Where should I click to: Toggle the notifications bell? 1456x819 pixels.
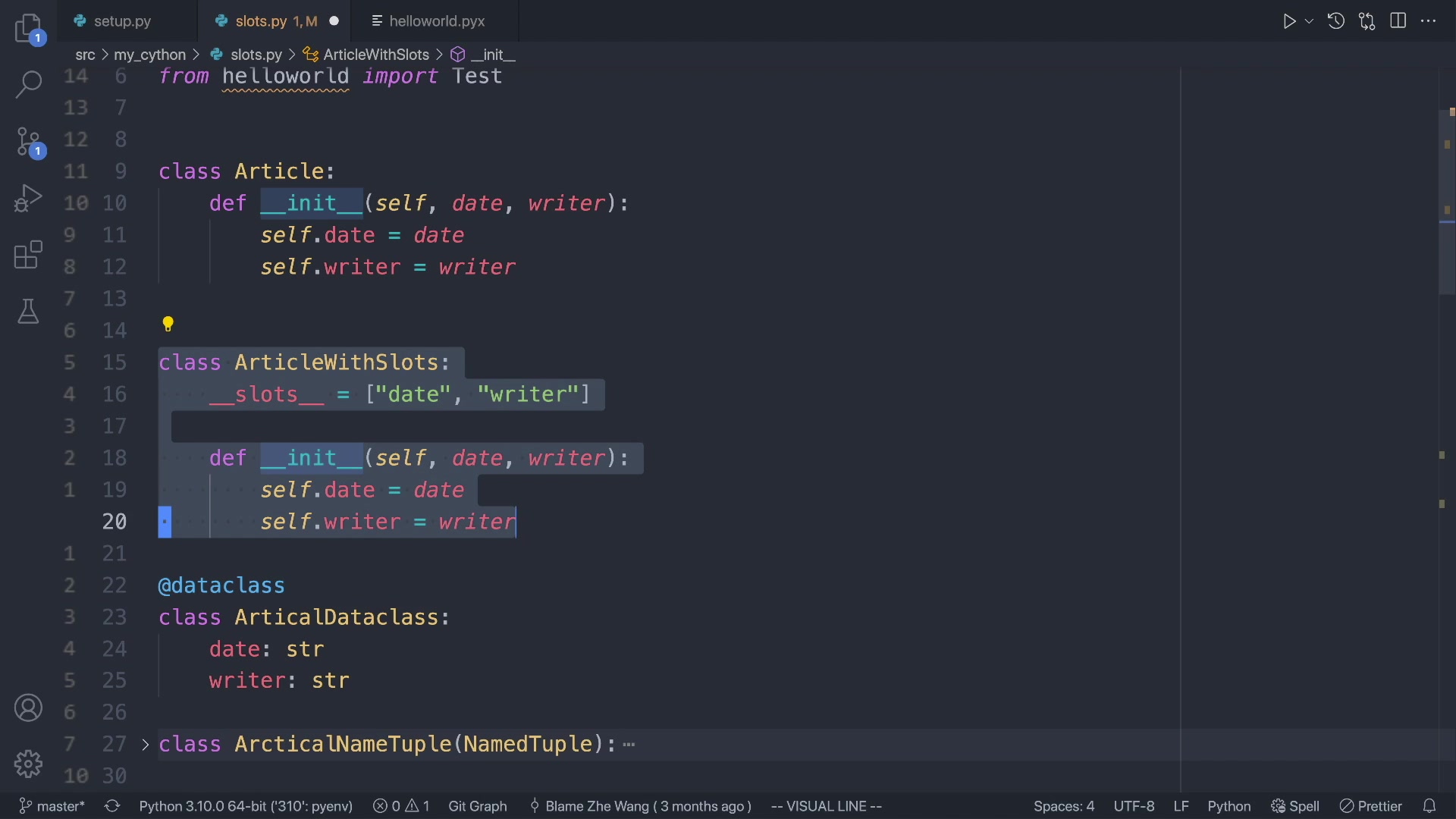(x=1430, y=806)
